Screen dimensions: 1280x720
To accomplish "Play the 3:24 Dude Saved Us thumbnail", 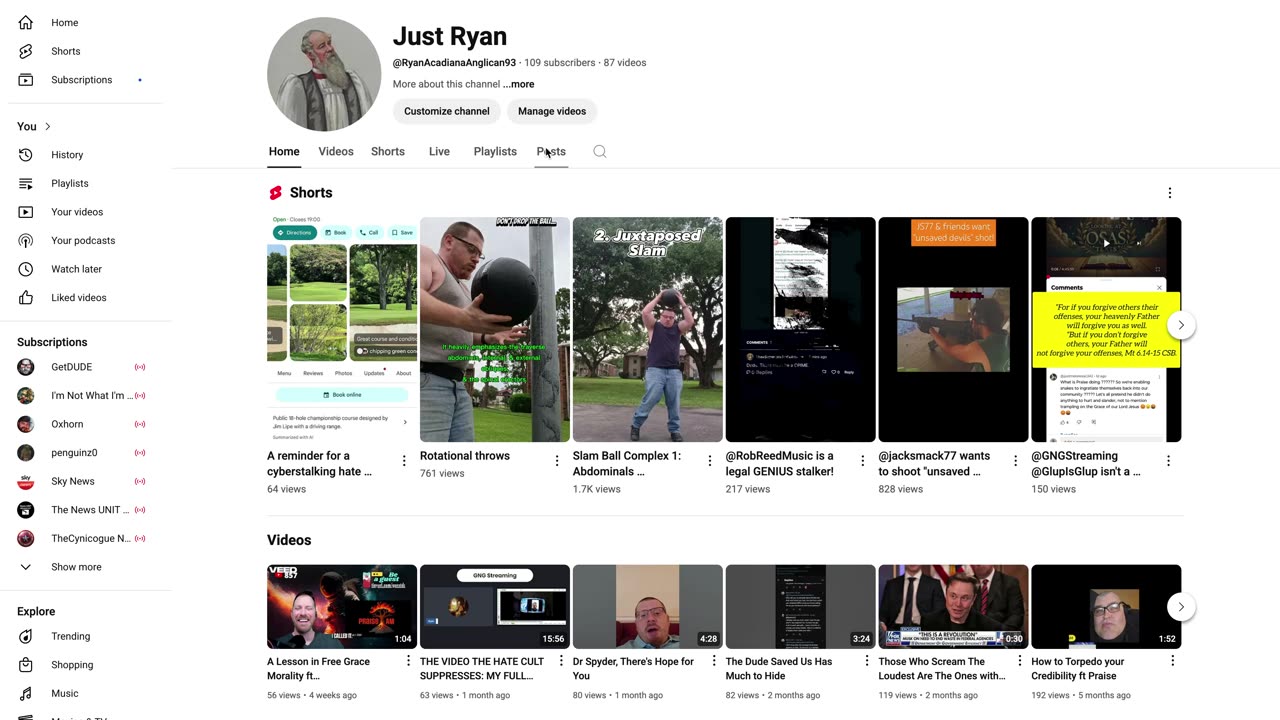I will [801, 607].
